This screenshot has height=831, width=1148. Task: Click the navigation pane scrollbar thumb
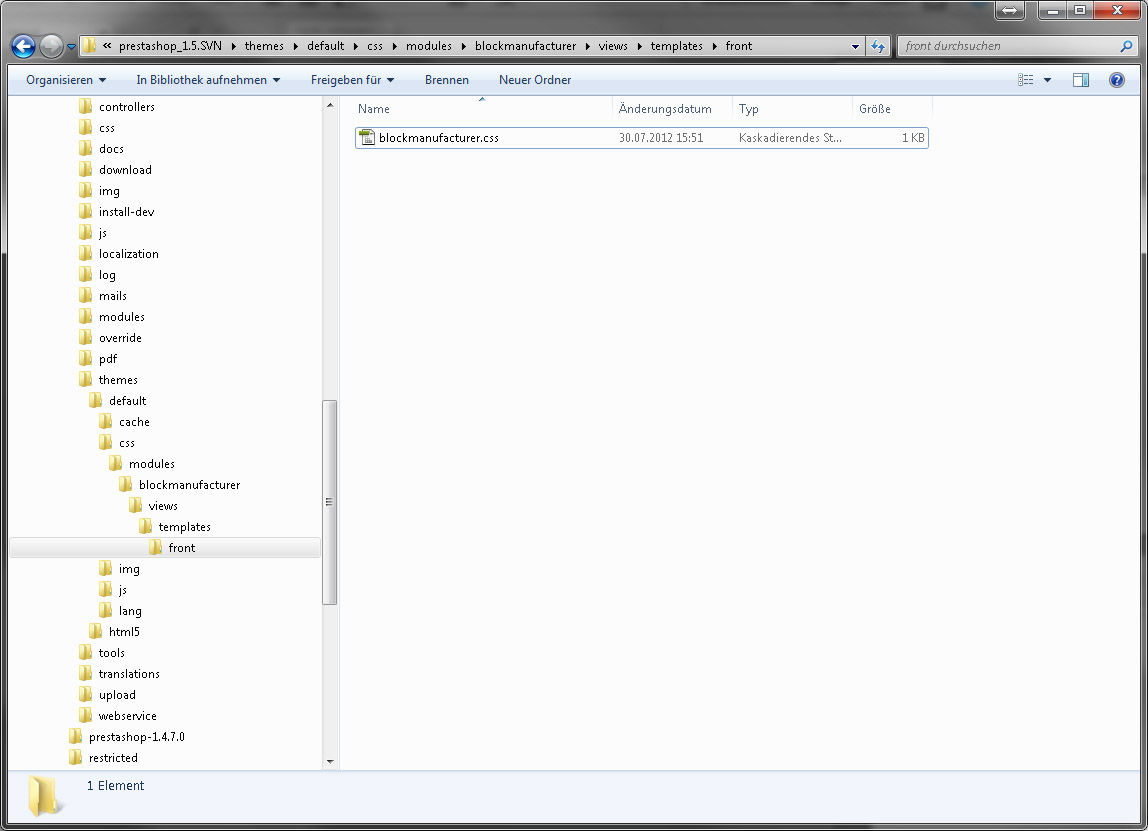(330, 502)
